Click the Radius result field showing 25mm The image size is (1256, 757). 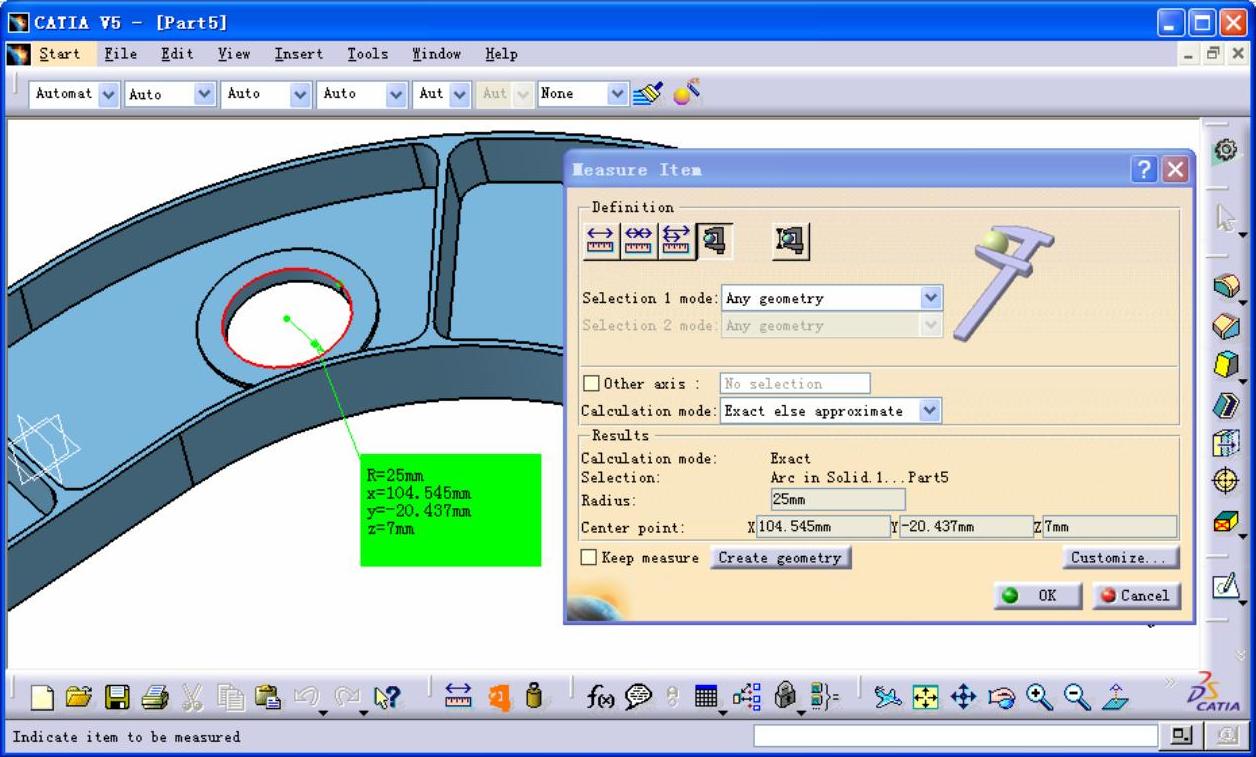pos(838,499)
